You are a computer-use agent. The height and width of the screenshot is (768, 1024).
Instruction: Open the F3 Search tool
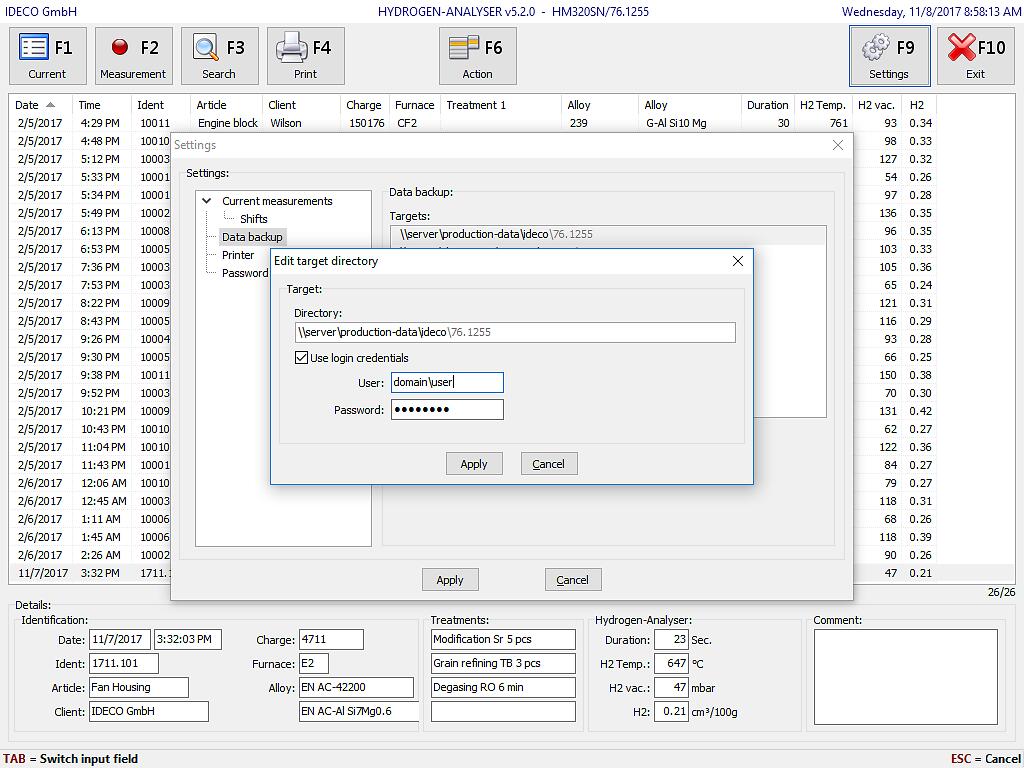coord(219,56)
